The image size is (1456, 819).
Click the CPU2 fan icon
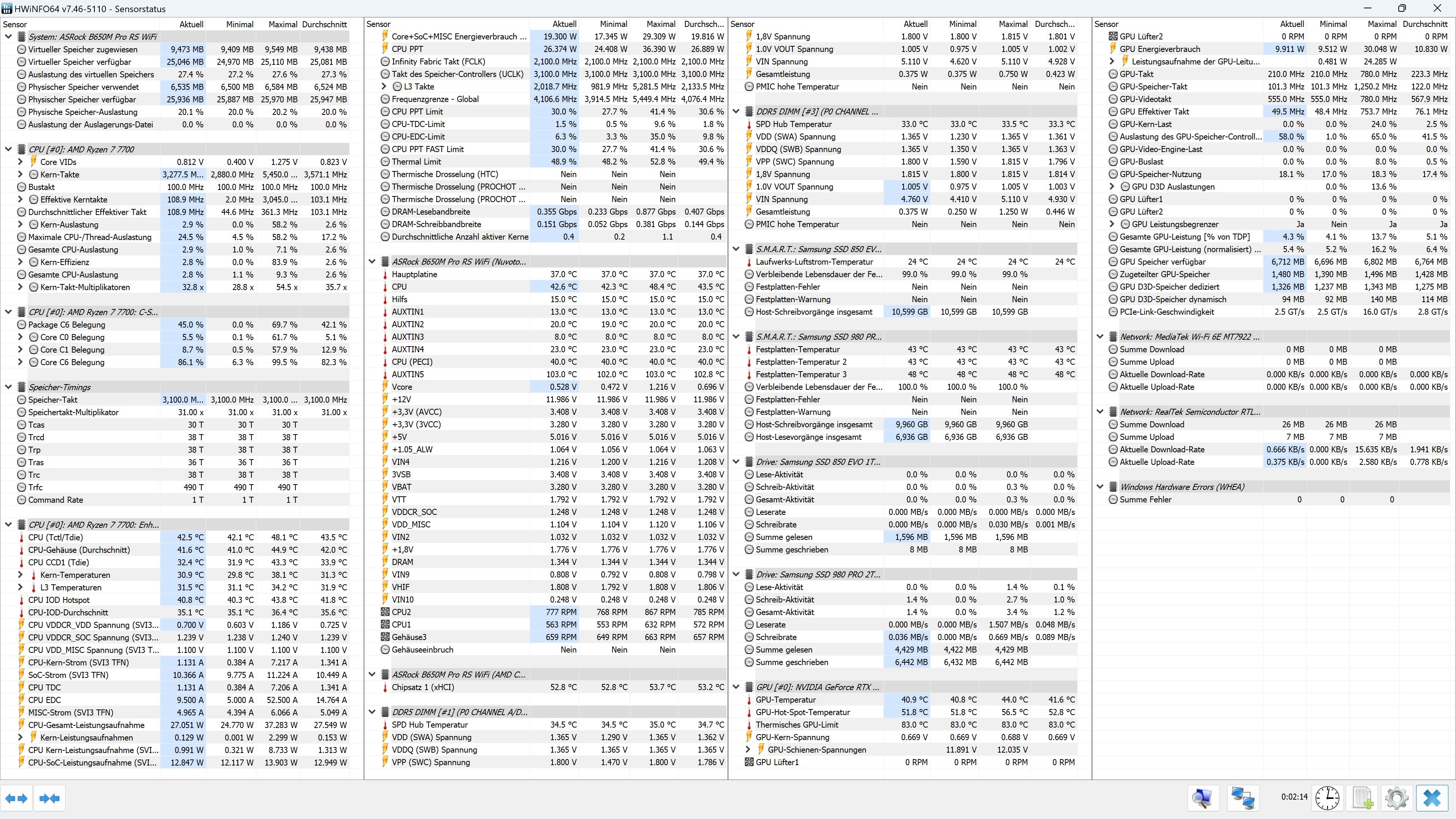click(385, 612)
